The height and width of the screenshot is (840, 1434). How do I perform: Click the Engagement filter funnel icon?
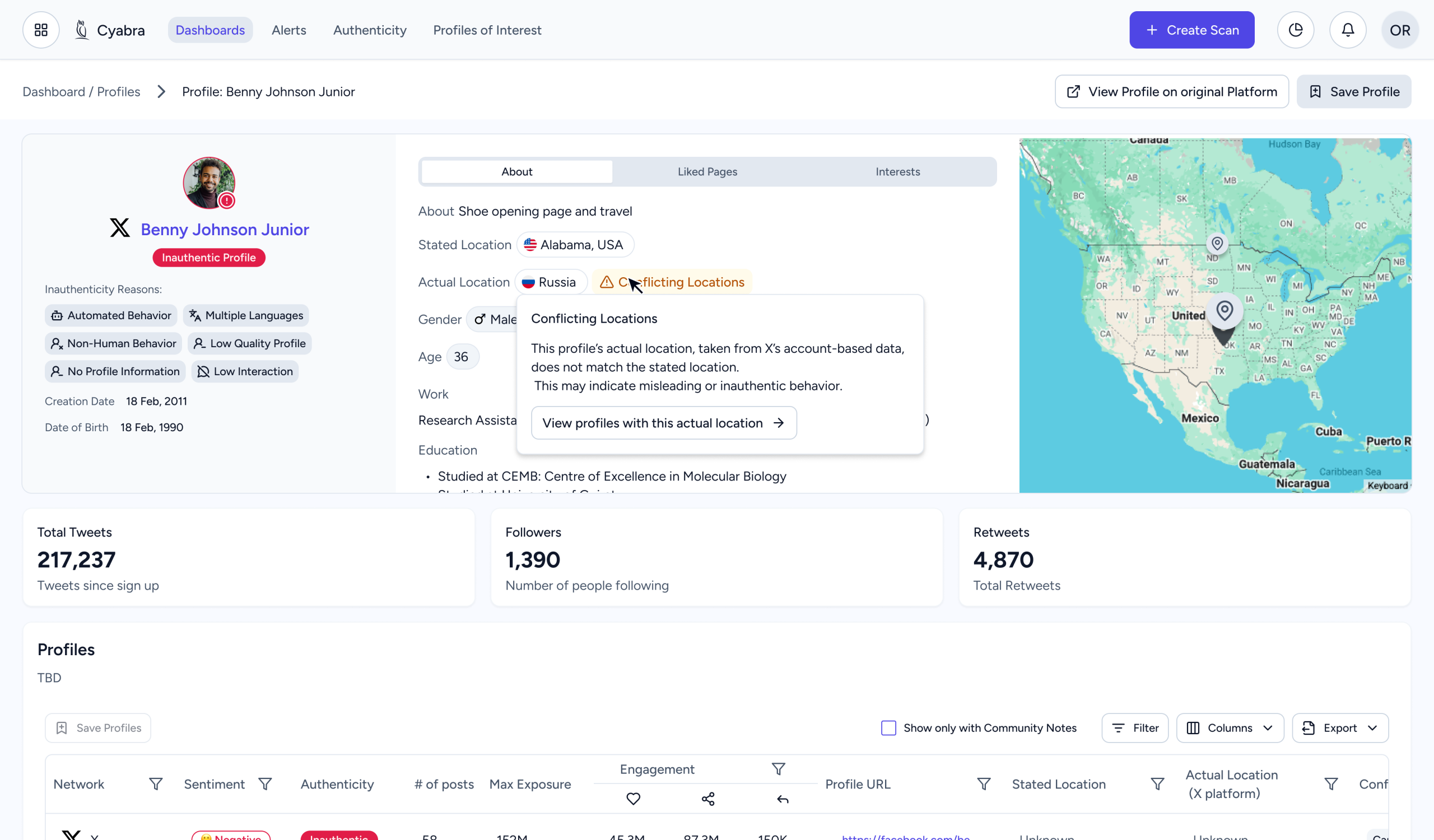[x=778, y=769]
